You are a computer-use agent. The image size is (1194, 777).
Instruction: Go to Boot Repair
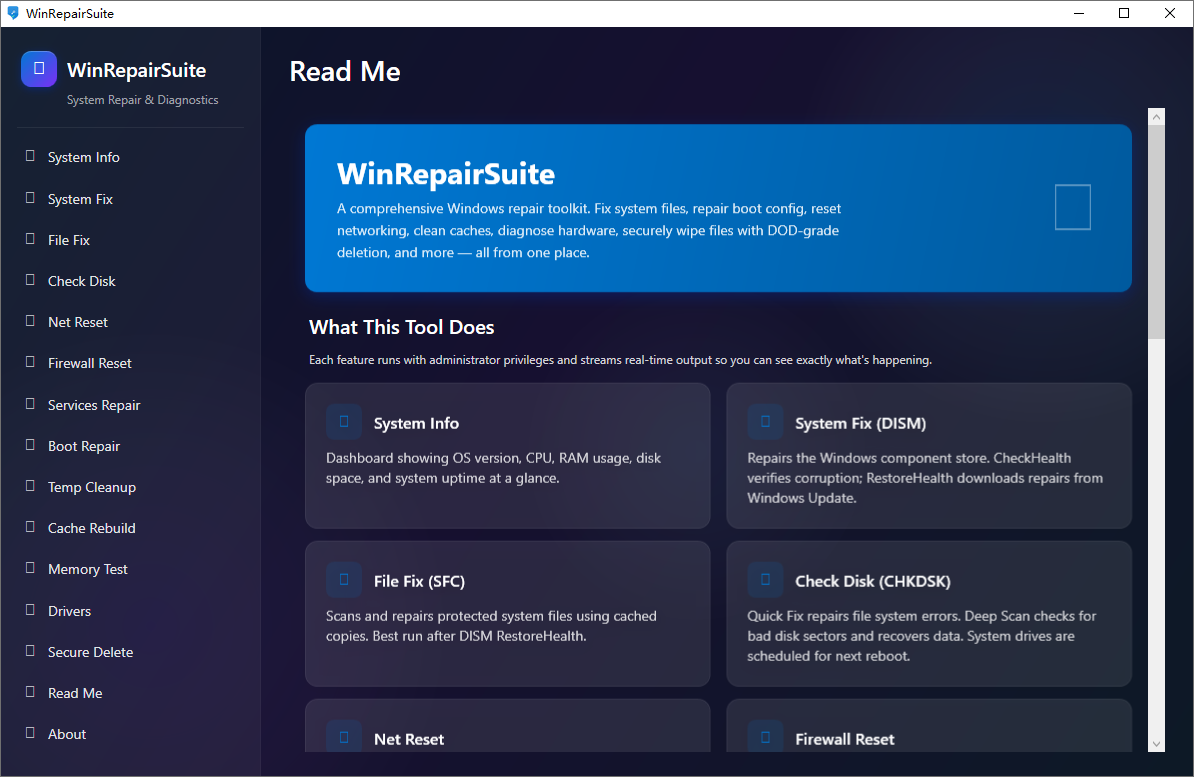click(x=130, y=446)
